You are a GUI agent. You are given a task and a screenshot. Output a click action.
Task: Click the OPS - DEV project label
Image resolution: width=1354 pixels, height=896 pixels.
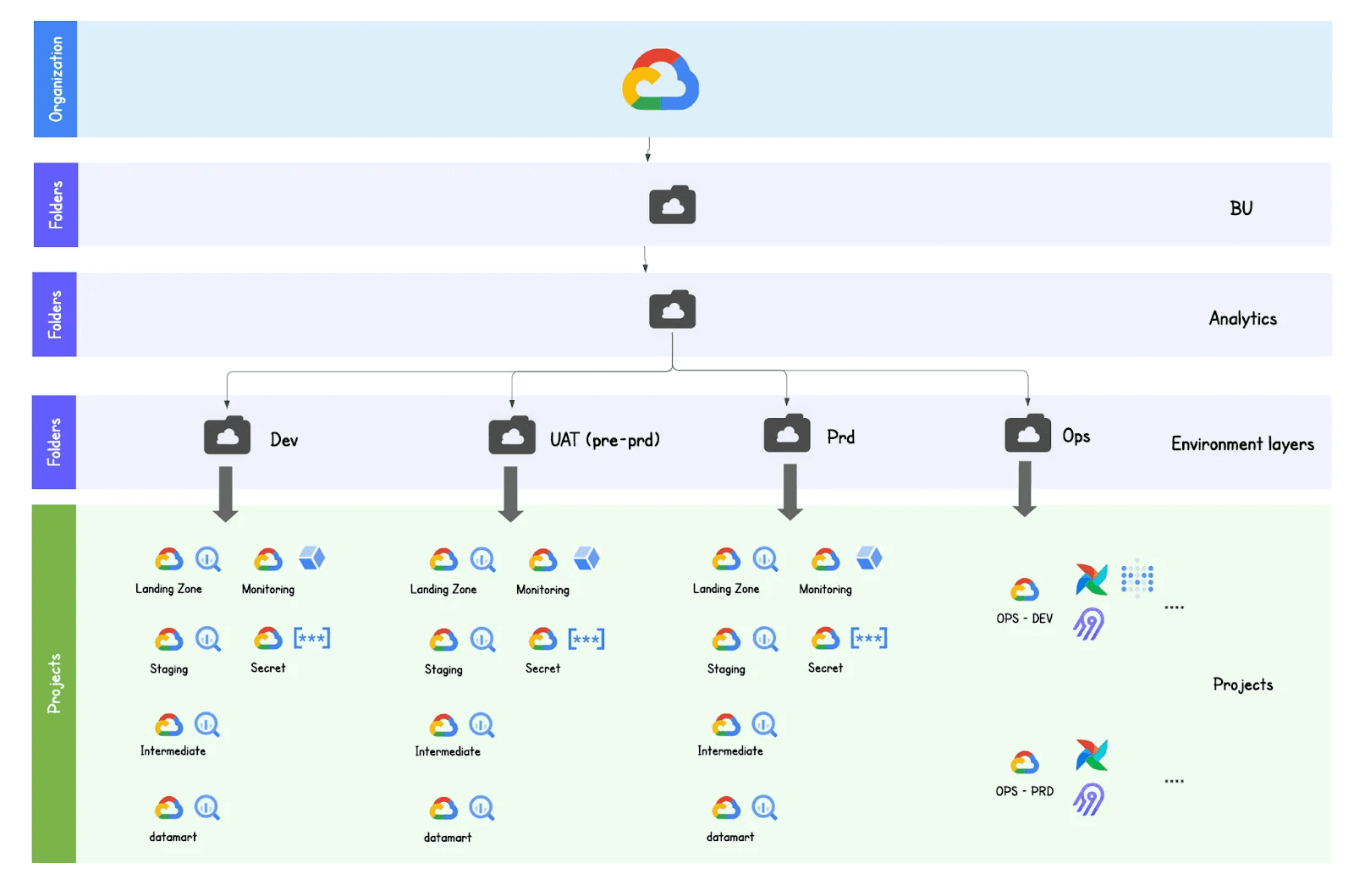coord(1025,618)
